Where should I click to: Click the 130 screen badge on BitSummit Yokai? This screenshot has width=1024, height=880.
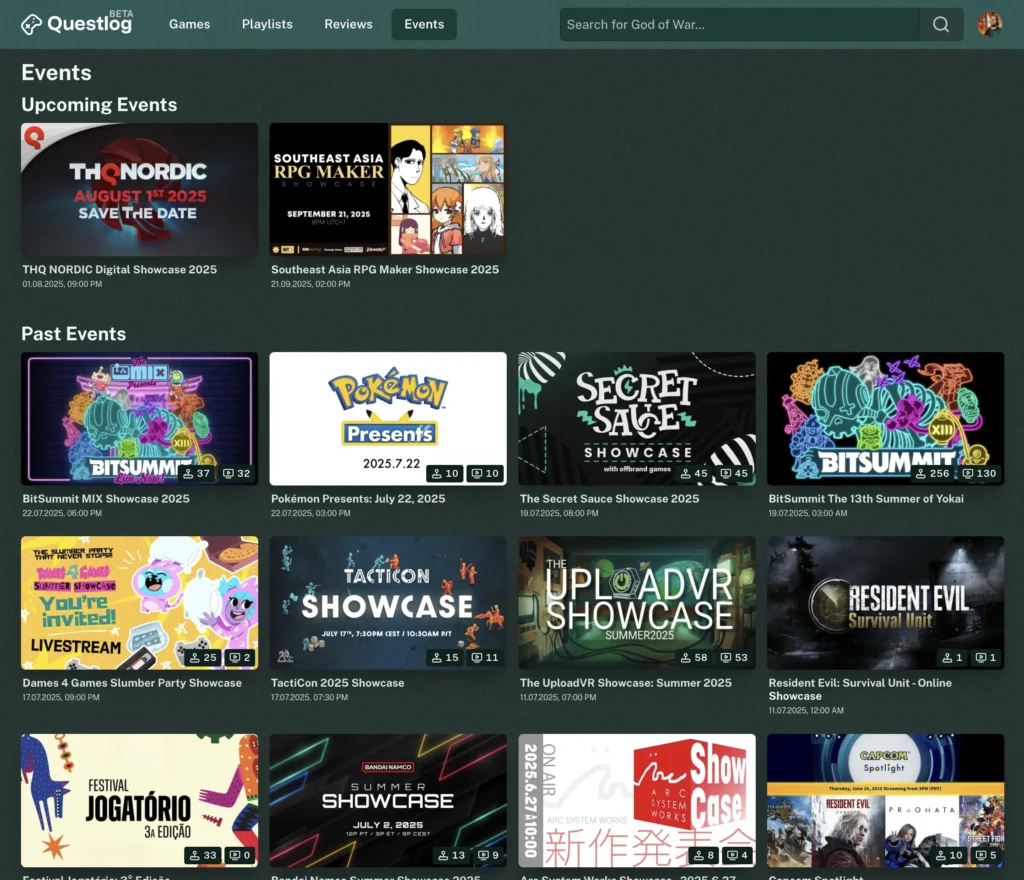982,473
